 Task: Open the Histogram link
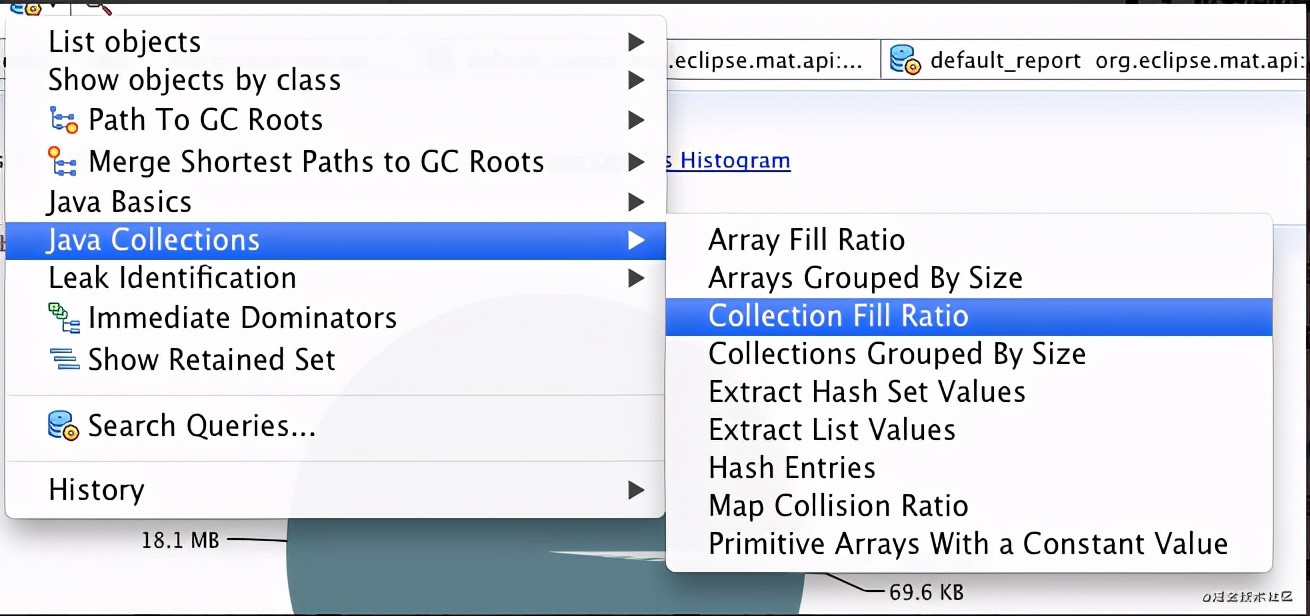(735, 160)
